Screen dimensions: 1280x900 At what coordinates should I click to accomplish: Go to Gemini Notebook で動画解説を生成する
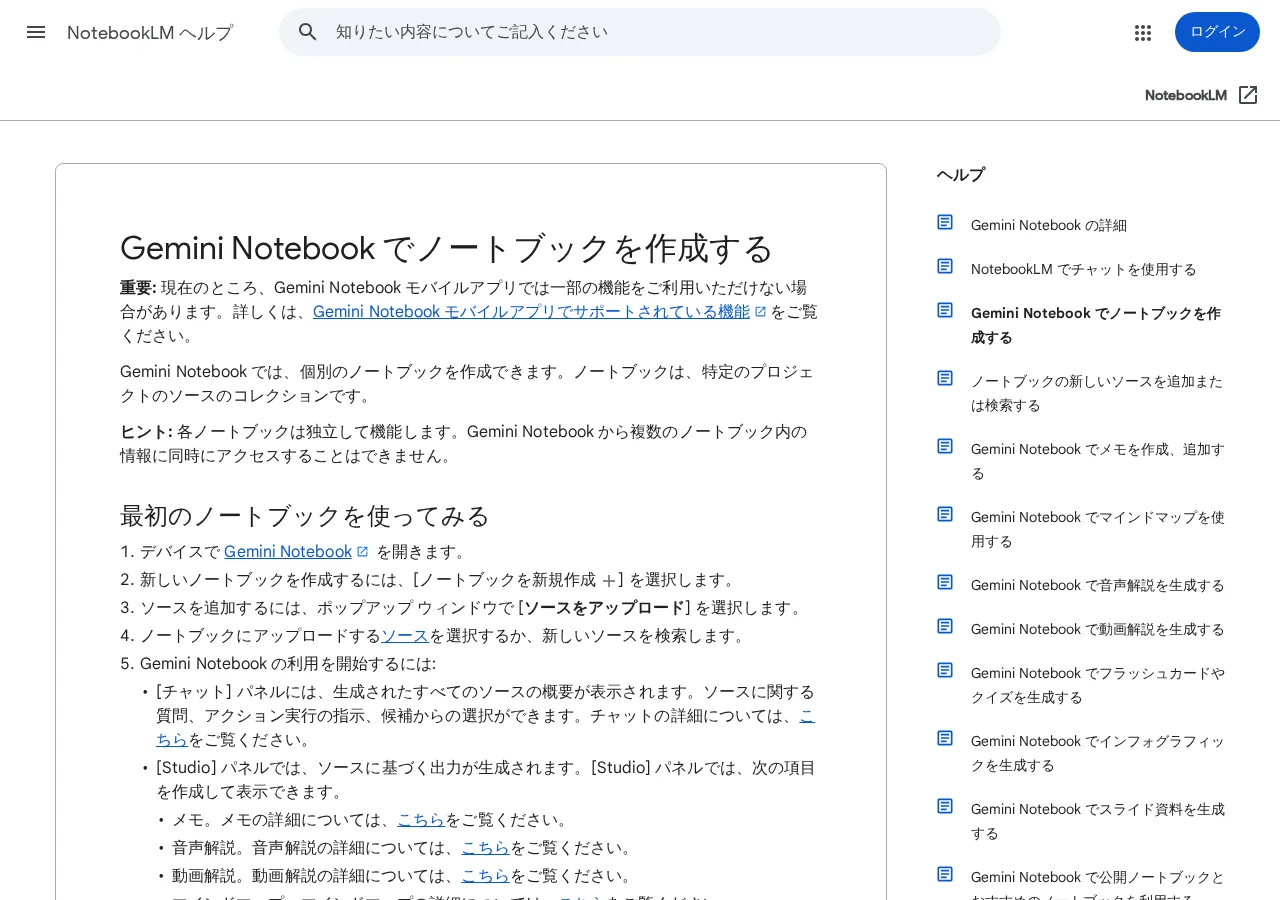click(1098, 629)
